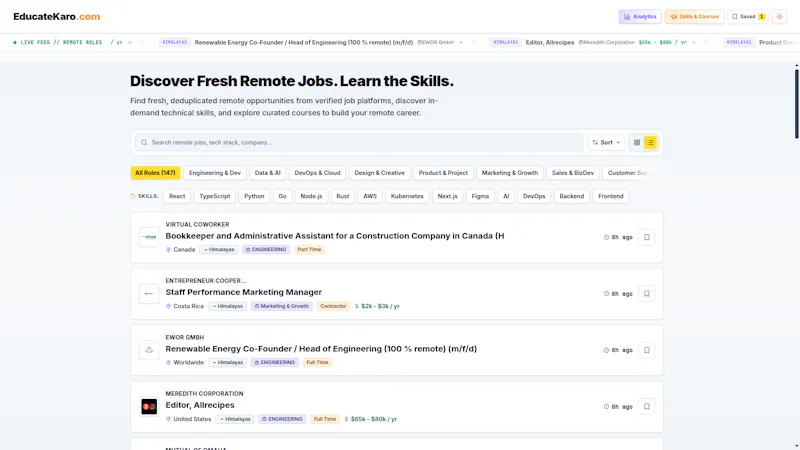Select the Figma skill chip
Viewport: 800px width, 450px height.
point(480,196)
